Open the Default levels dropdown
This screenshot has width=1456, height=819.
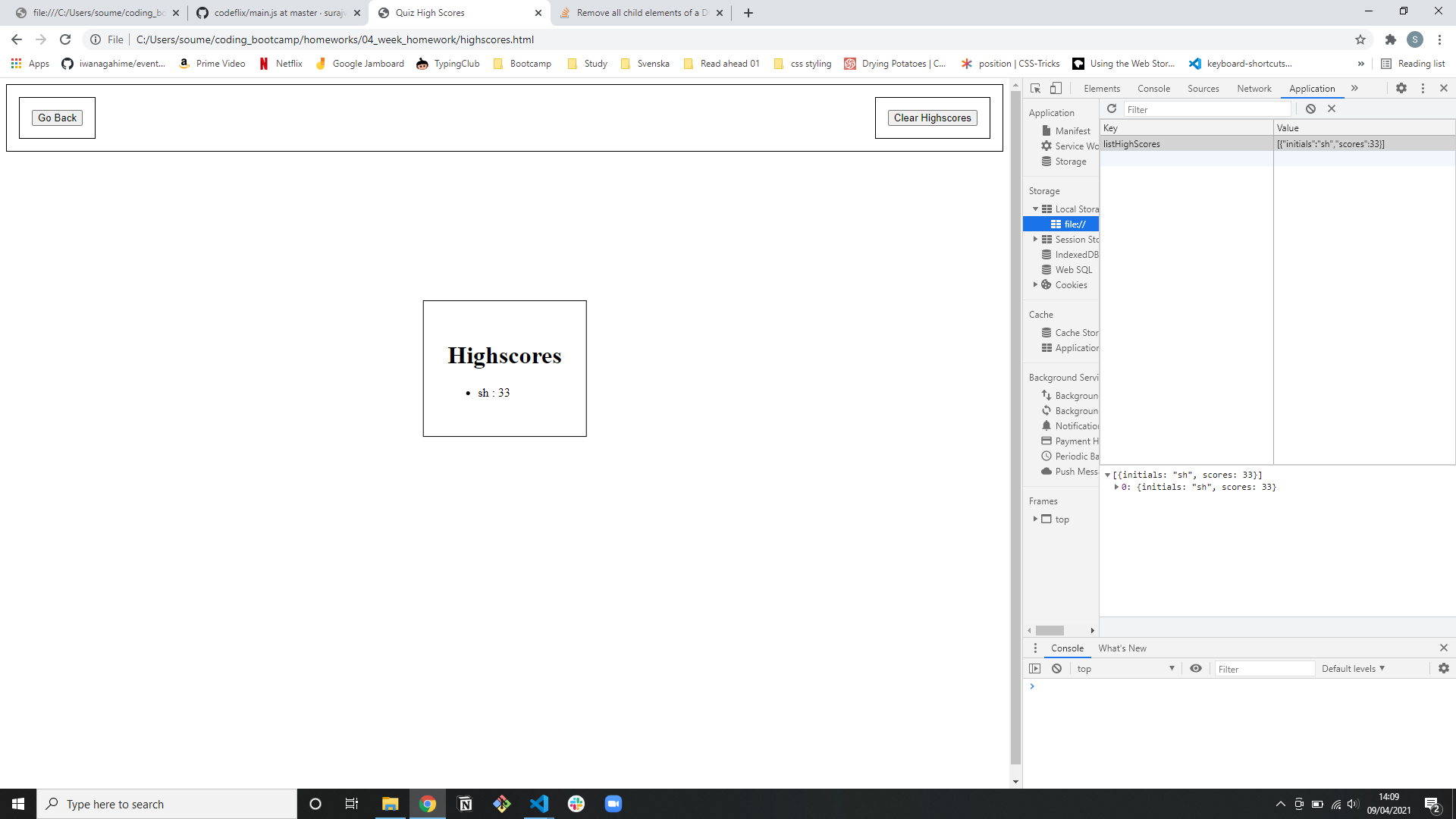pyautogui.click(x=1353, y=669)
